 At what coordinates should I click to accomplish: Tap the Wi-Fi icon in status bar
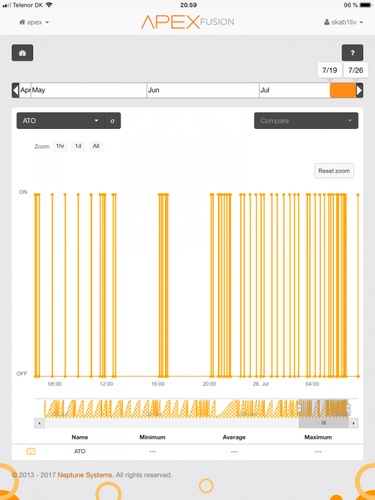(49, 5)
